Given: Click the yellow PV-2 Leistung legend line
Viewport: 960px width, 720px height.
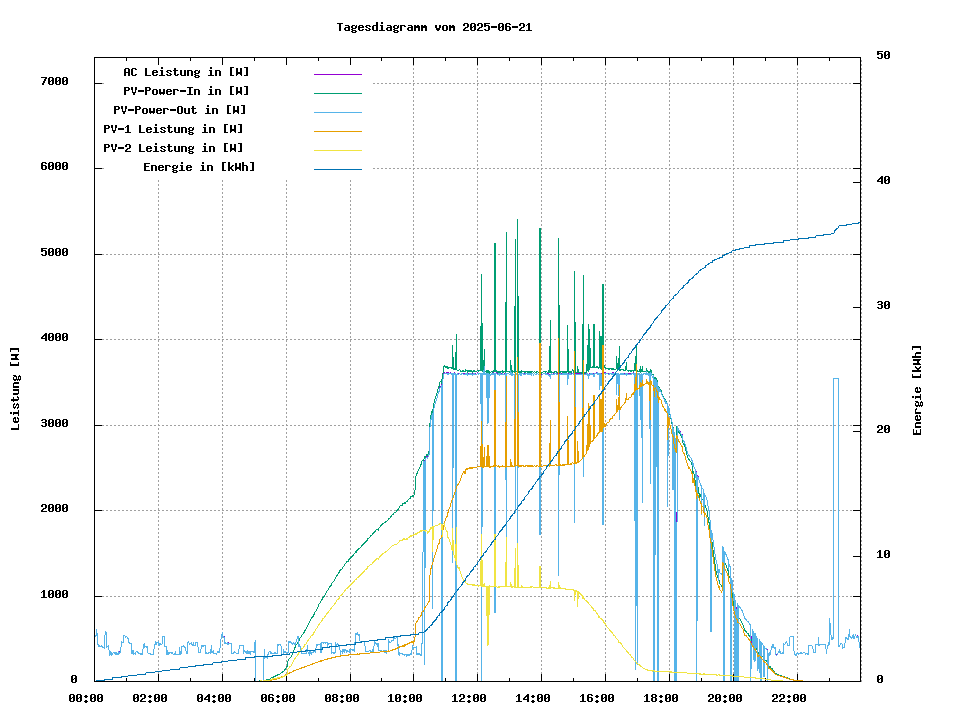Looking at the screenshot, I should point(337,149).
